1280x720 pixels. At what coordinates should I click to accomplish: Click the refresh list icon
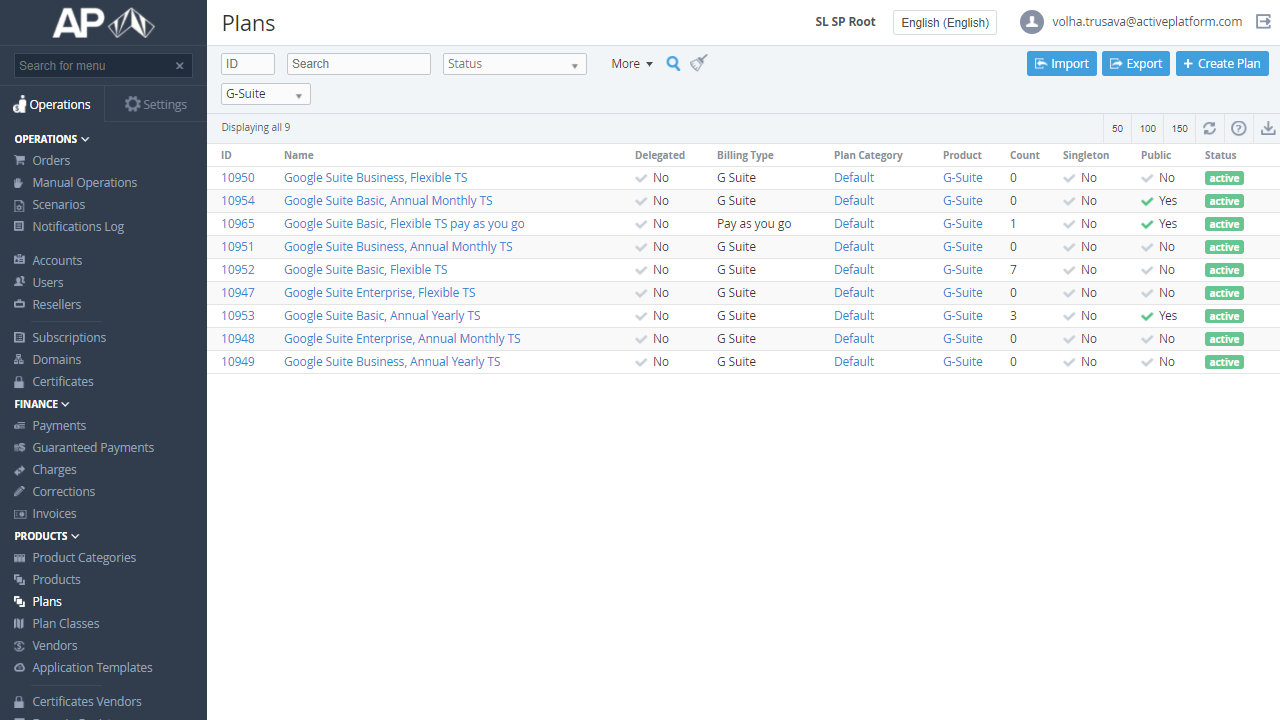click(1209, 128)
